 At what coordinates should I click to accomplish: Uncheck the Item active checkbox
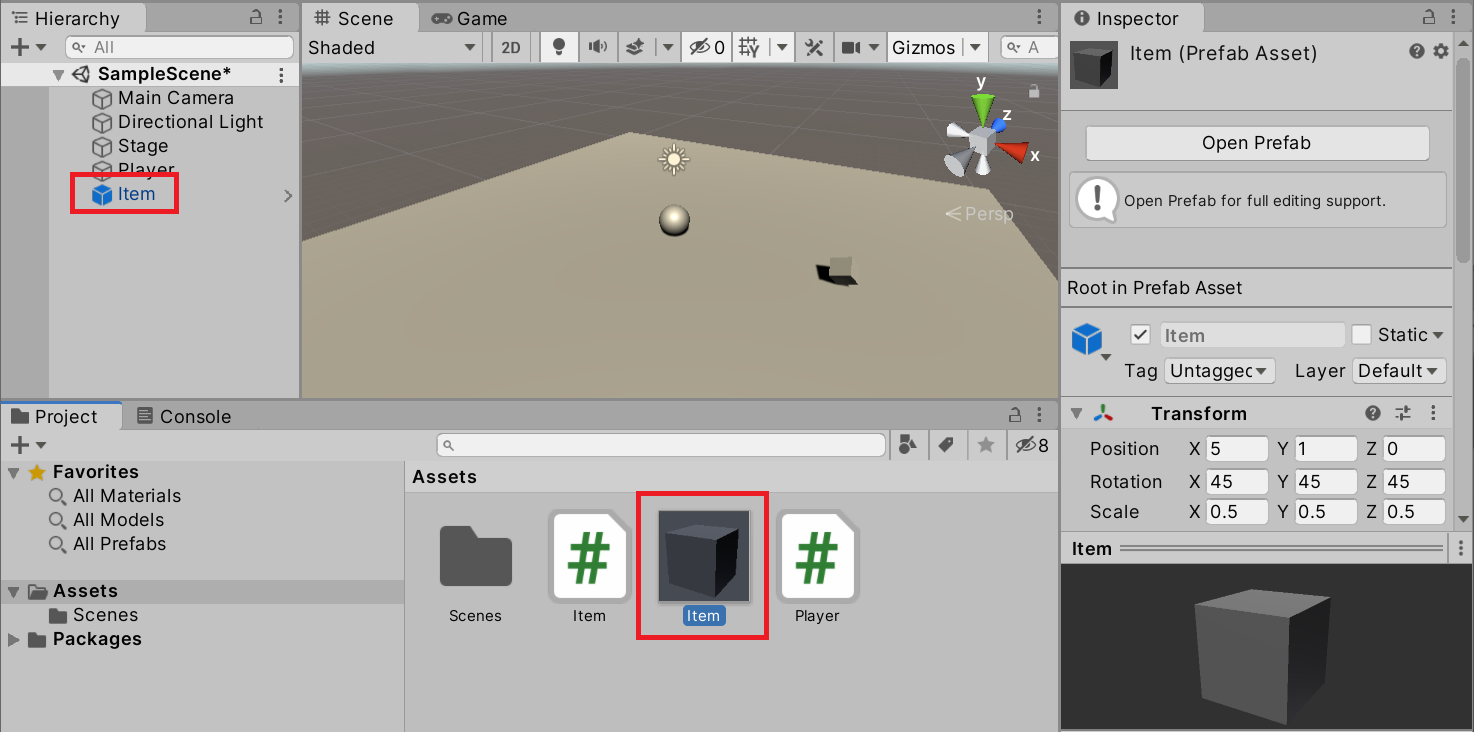coord(1140,335)
